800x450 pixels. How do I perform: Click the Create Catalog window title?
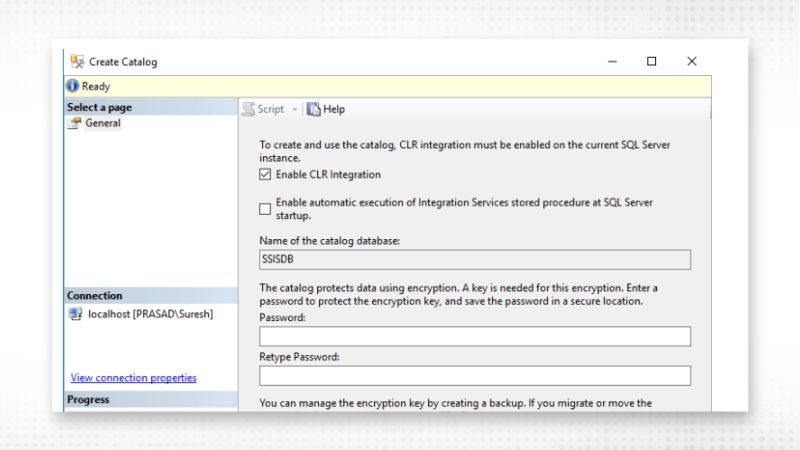click(x=123, y=62)
